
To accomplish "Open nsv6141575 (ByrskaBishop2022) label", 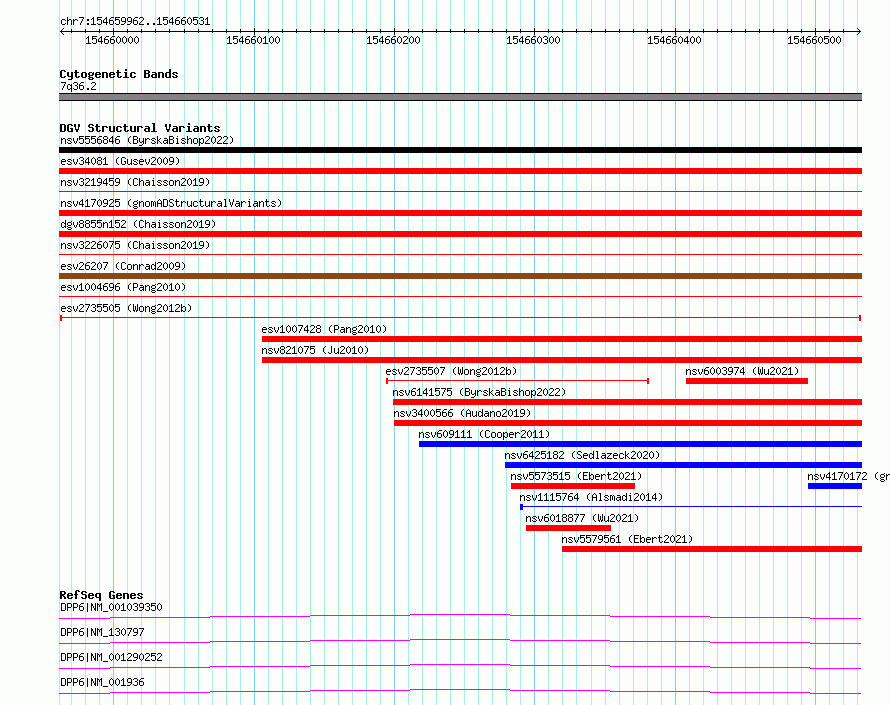I will (x=479, y=392).
